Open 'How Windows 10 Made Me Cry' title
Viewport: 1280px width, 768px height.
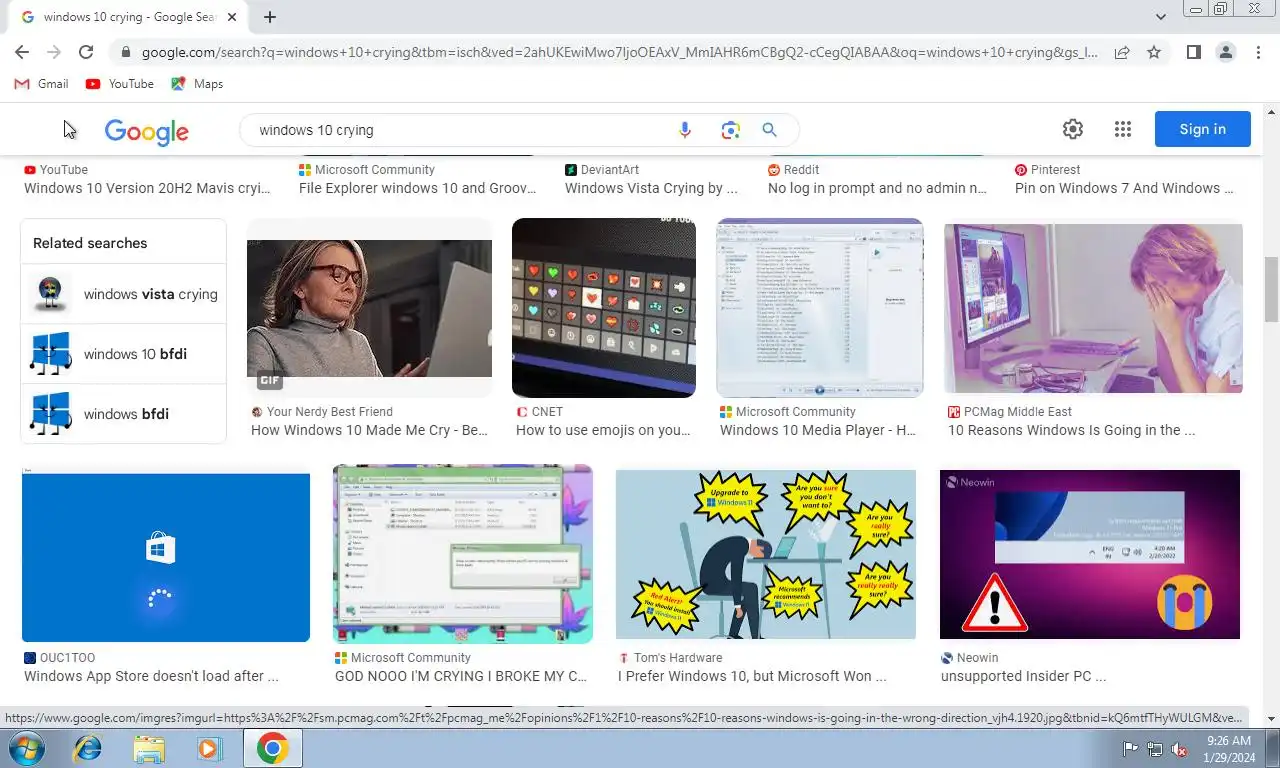point(369,430)
